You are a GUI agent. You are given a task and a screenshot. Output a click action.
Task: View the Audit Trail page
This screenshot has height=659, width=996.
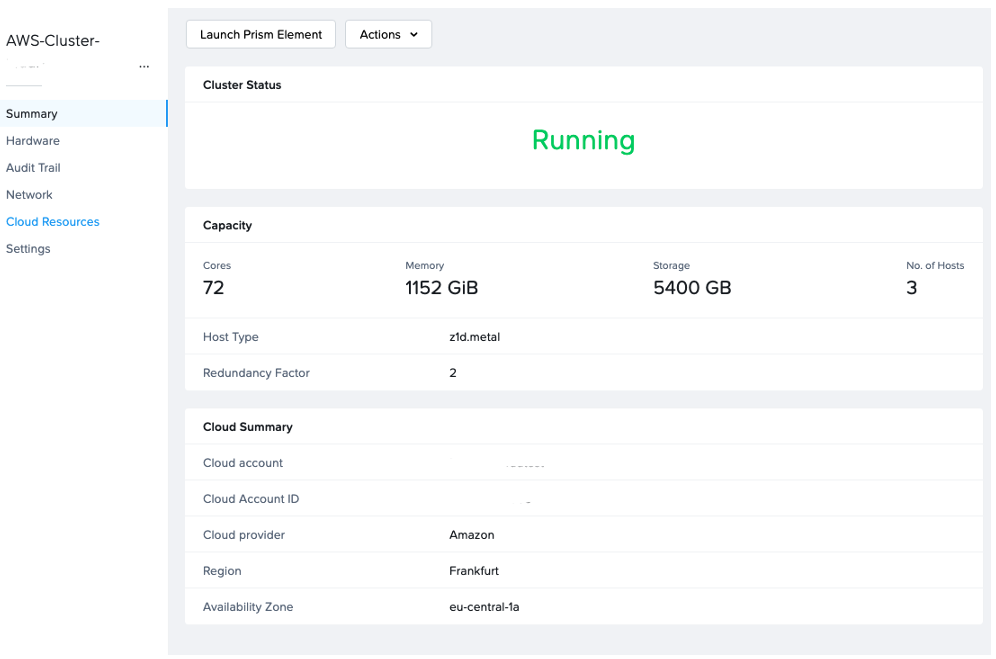35,167
